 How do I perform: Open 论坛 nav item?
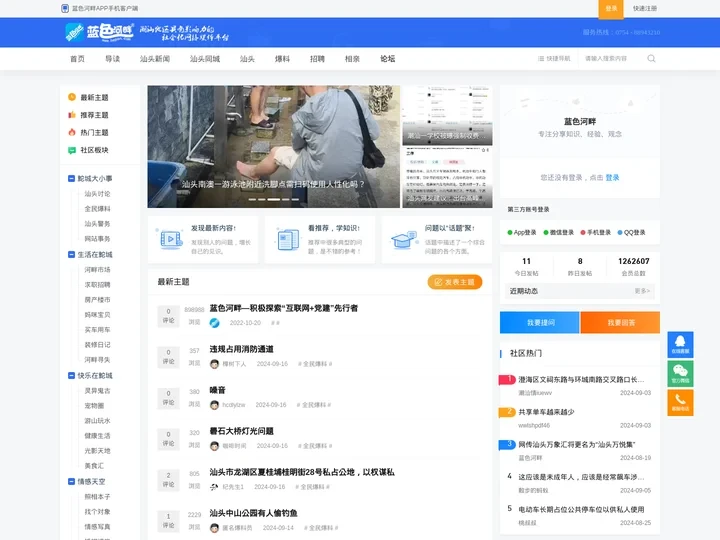(x=388, y=59)
